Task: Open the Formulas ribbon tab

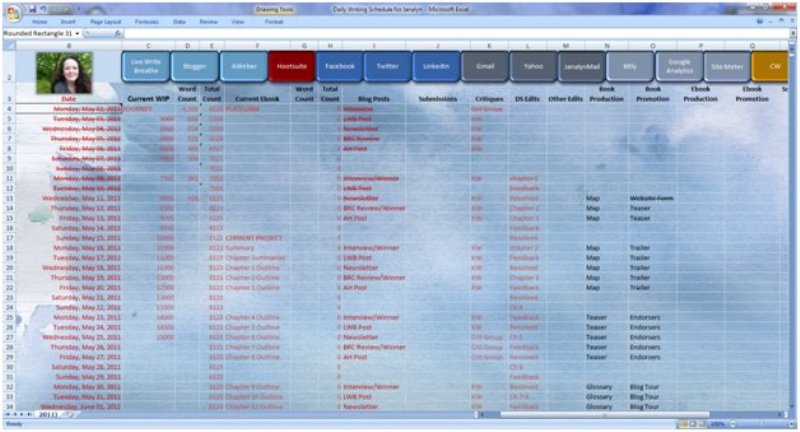Action: tap(146, 22)
